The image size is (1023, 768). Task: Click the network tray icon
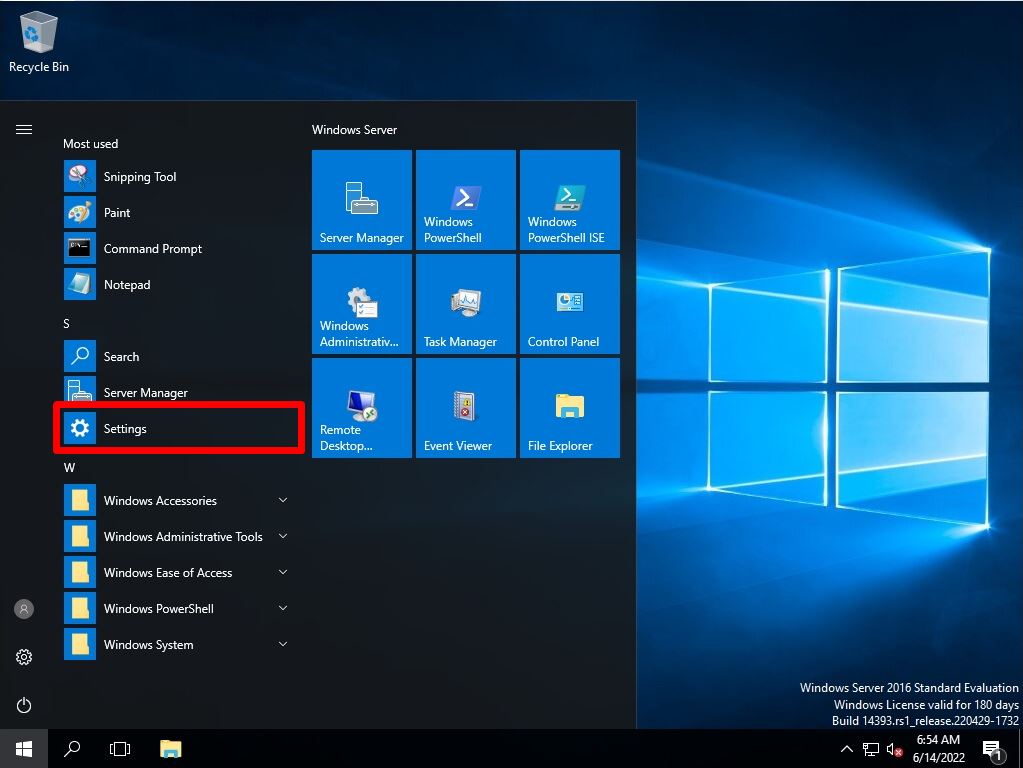[870, 749]
